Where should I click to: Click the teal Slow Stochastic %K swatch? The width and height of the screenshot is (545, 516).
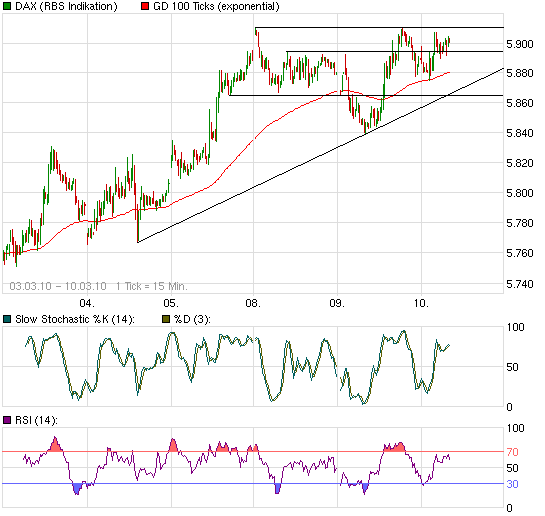[x=7, y=319]
